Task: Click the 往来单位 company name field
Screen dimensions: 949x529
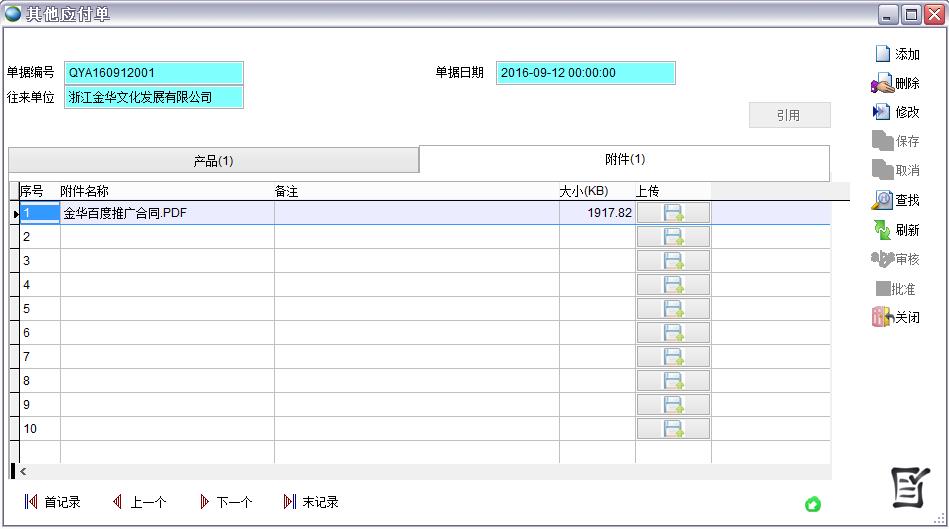Action: click(x=154, y=97)
